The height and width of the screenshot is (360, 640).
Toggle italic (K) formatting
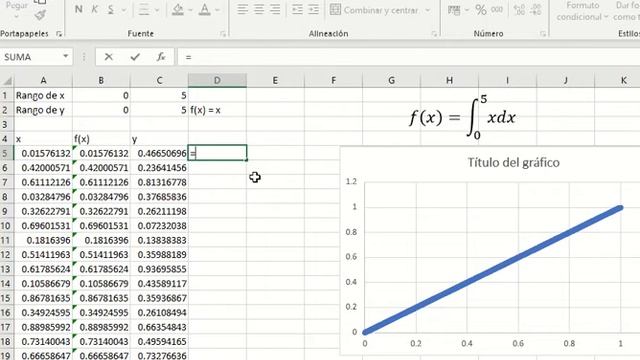(94, 9)
